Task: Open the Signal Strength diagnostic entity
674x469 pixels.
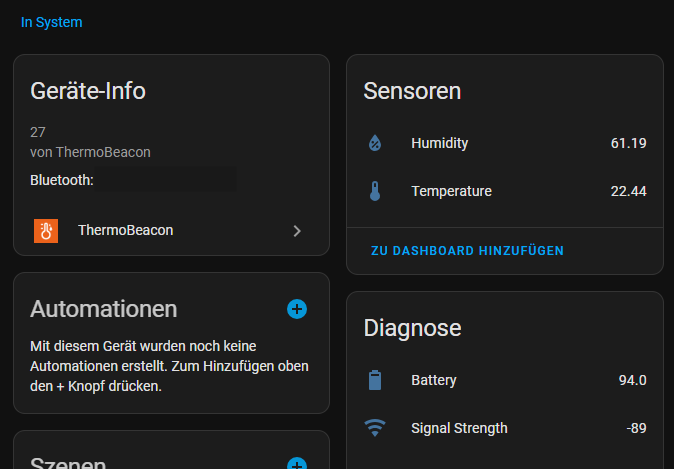Action: pos(505,428)
